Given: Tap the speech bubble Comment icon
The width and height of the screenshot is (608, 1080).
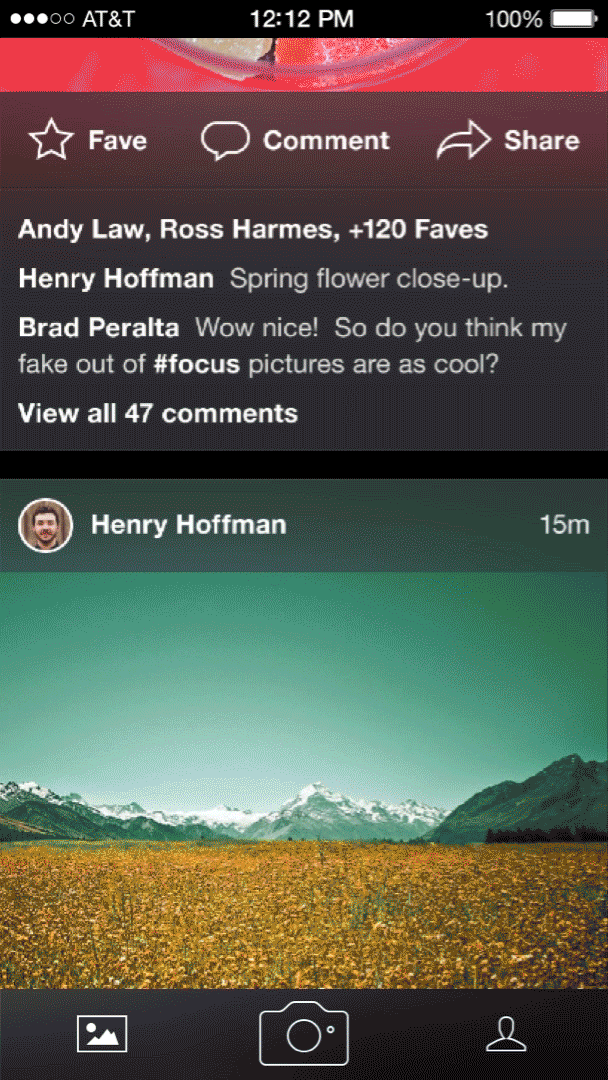Looking at the screenshot, I should pos(225,141).
